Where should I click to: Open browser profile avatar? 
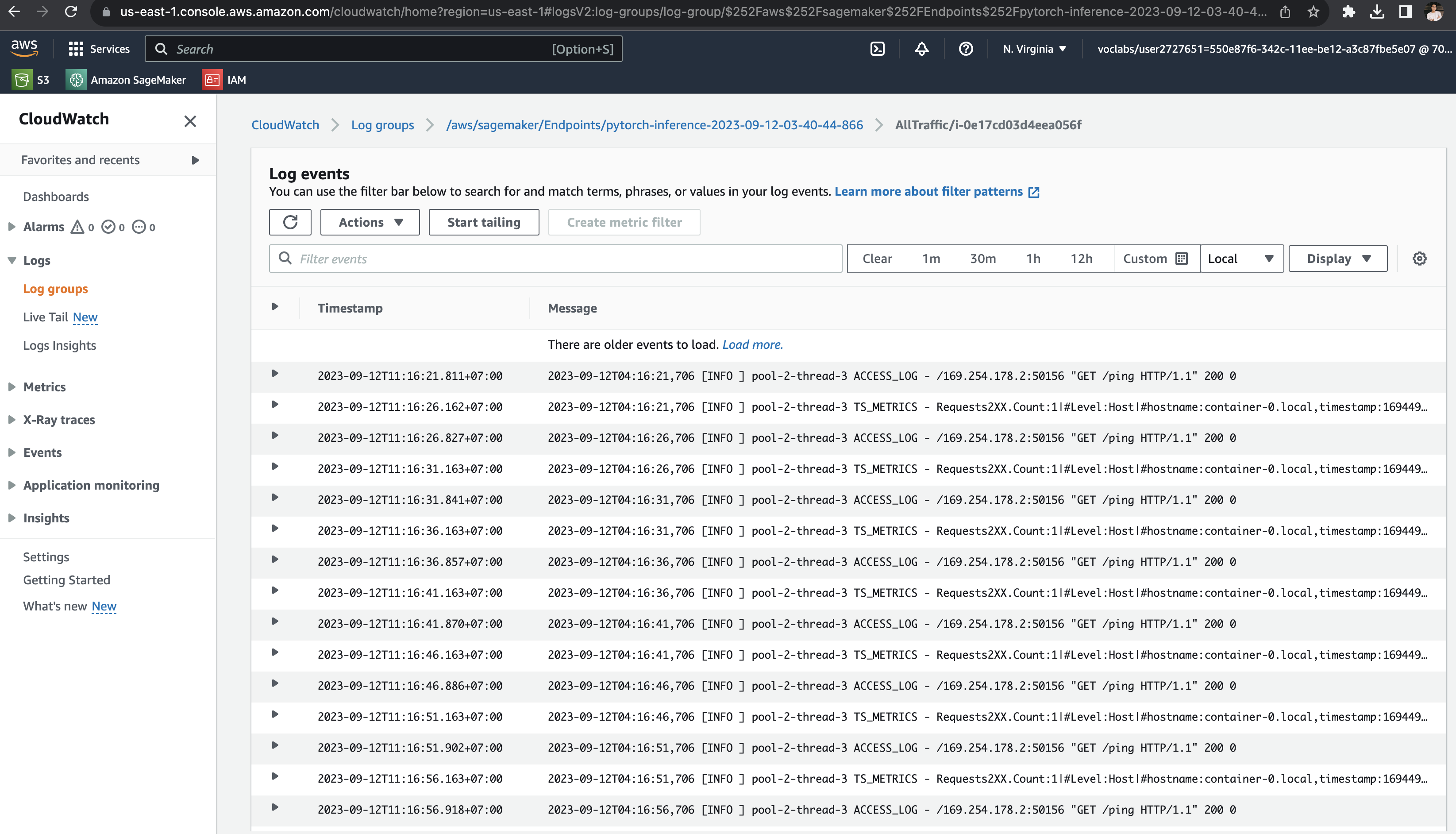click(x=1434, y=12)
